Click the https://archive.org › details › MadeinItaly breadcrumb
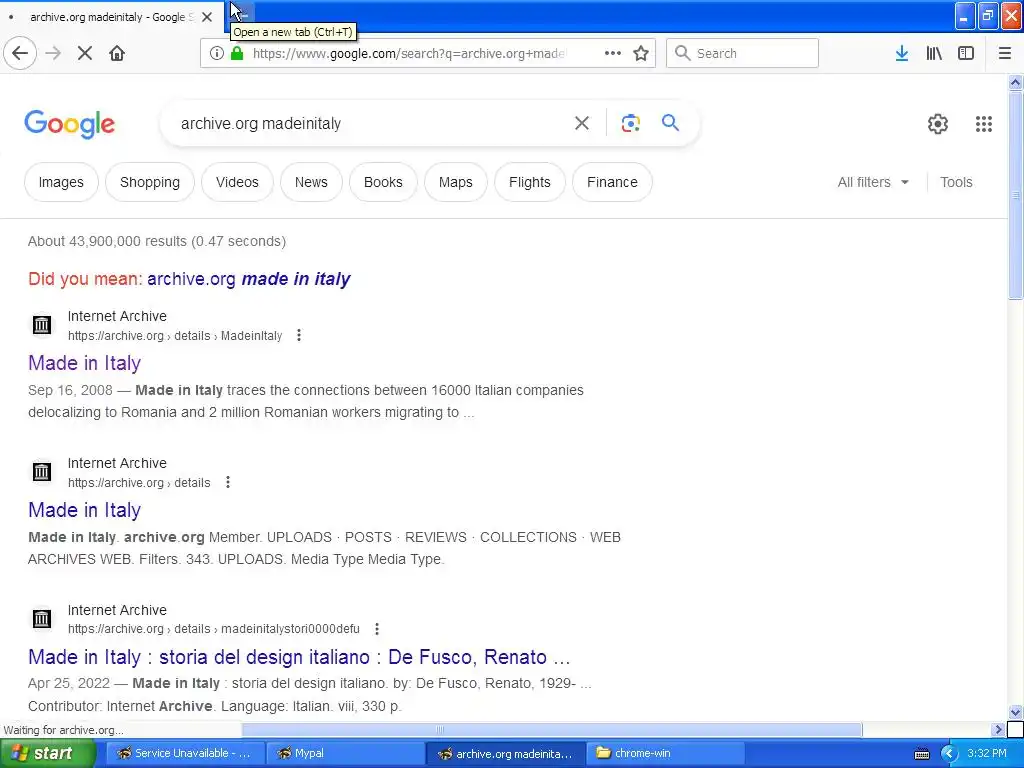The image size is (1024, 768). (175, 336)
